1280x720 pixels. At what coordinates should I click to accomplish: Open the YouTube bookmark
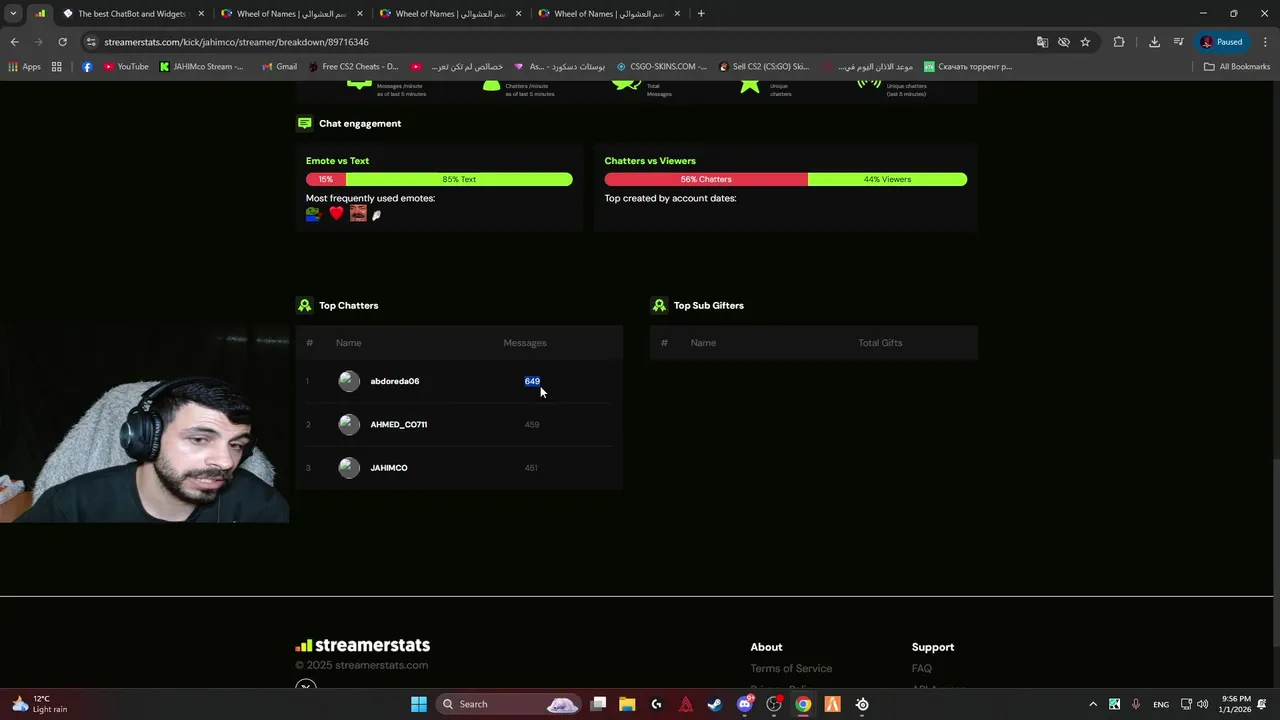[126, 67]
